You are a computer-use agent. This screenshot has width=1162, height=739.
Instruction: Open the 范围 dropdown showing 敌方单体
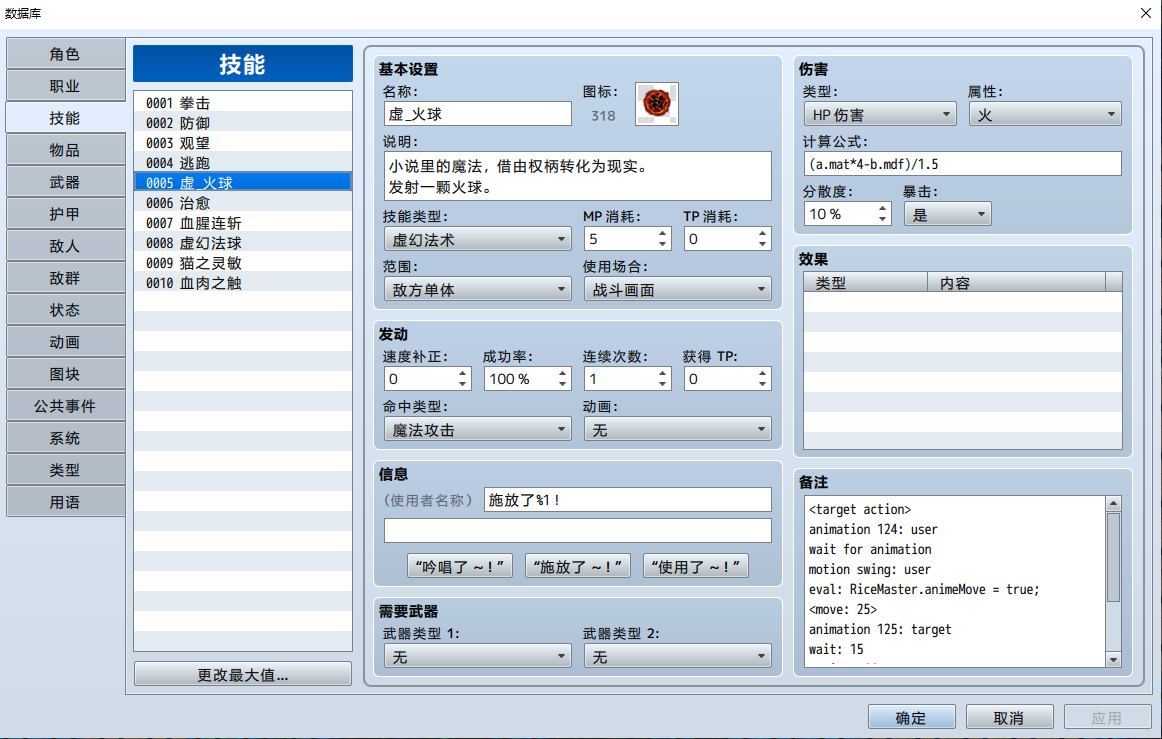click(477, 289)
